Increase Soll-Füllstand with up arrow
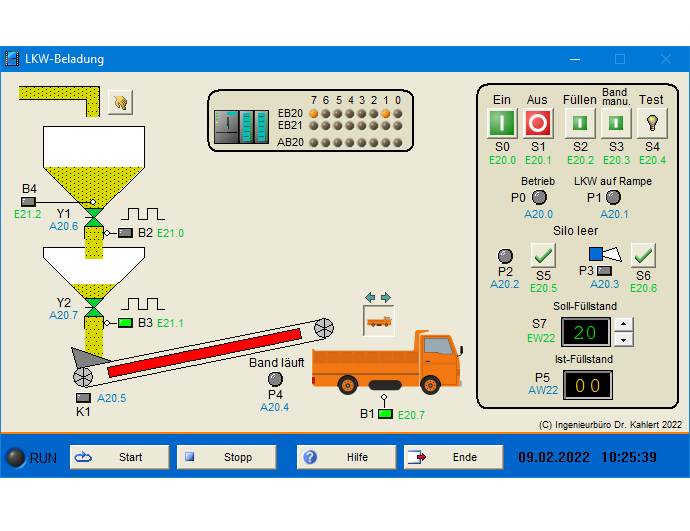This screenshot has width=690, height=531. tap(624, 324)
